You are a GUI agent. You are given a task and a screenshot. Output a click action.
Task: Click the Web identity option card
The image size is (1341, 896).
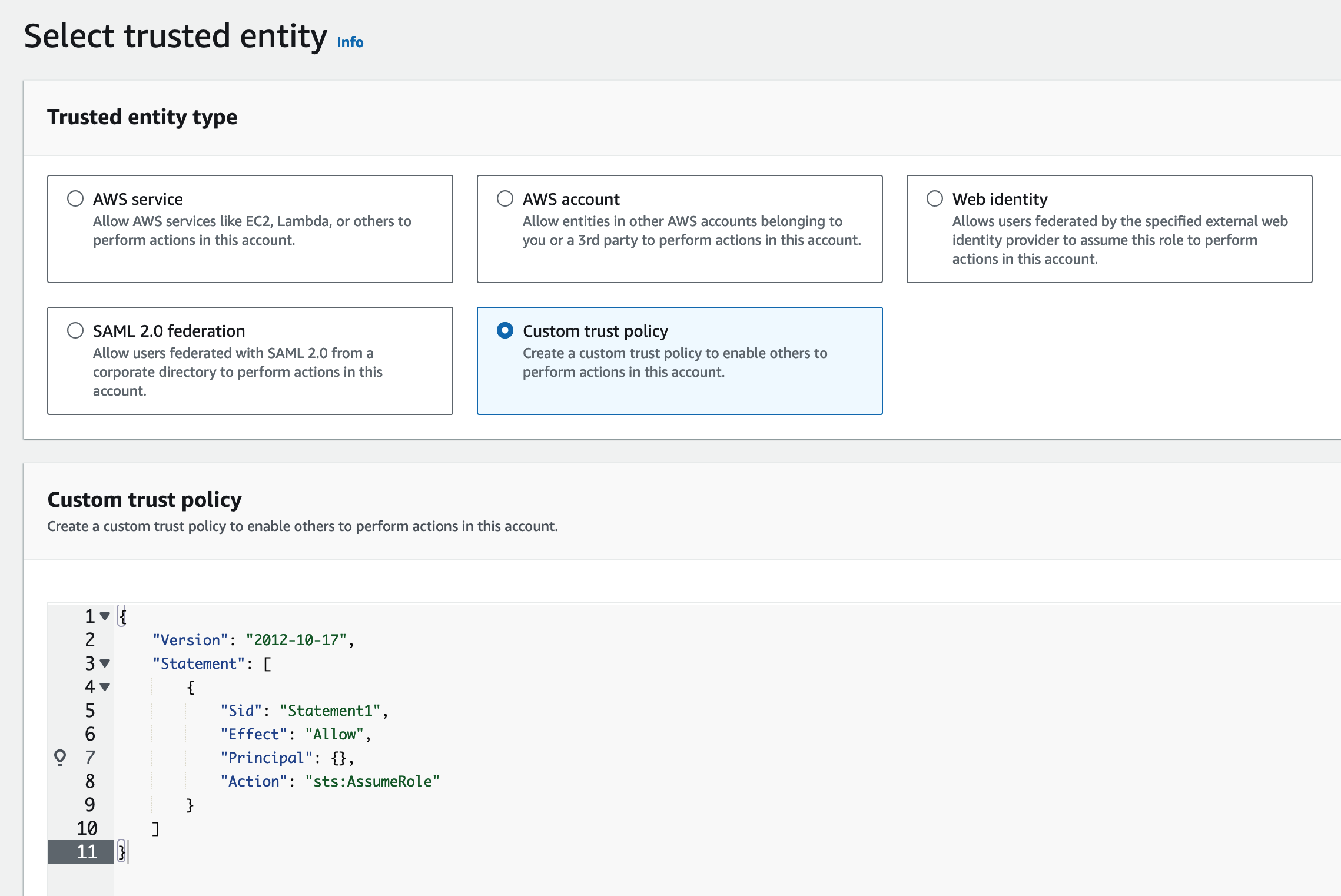pos(1109,229)
